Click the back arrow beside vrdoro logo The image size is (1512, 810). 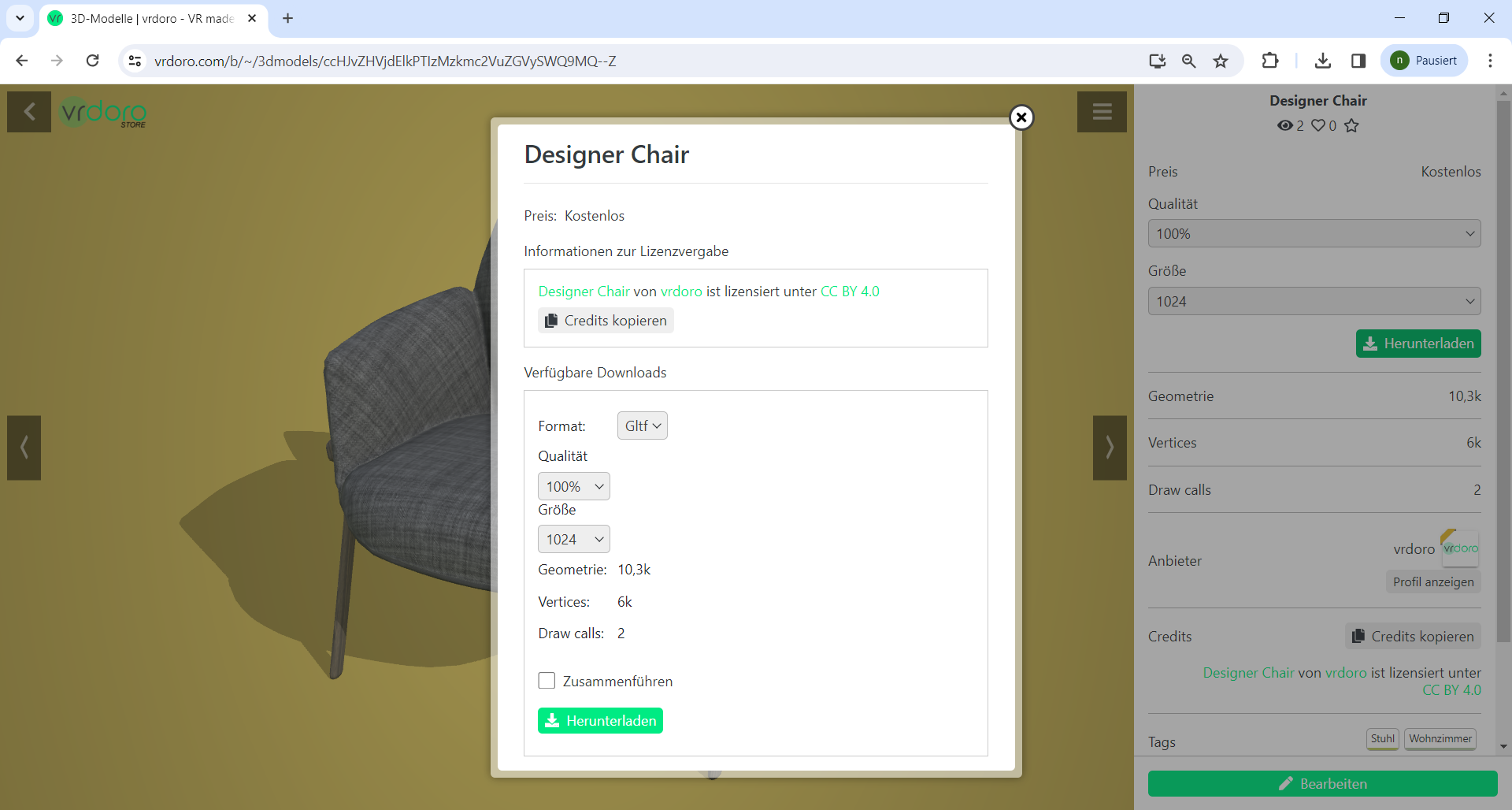29,112
